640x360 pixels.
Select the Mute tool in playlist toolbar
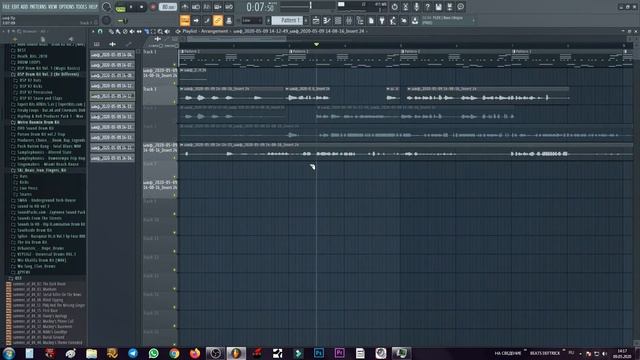tap(132, 31)
